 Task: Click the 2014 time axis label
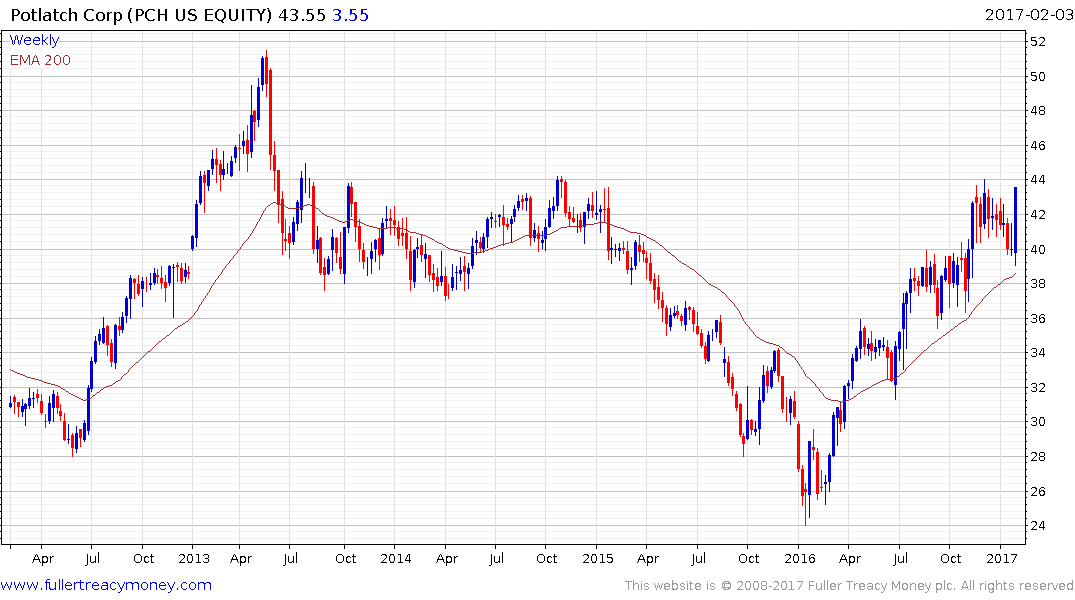(396, 559)
